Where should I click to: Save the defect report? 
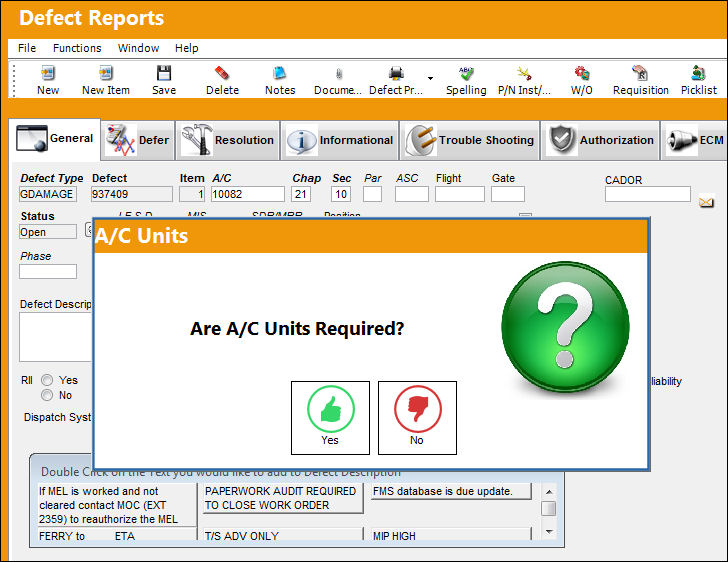coord(164,80)
